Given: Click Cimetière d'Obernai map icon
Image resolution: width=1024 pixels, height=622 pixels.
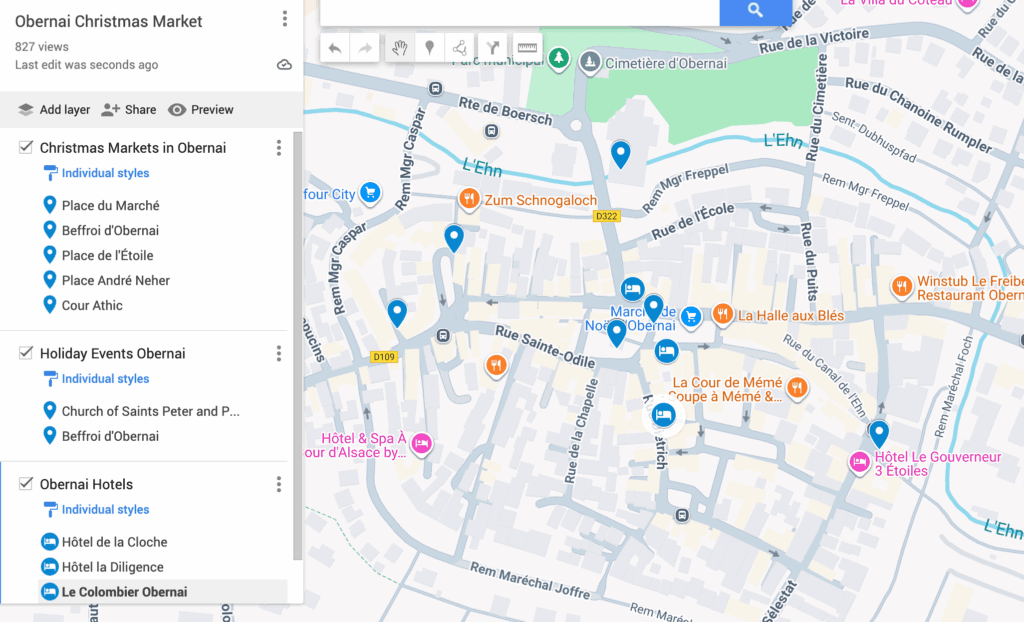Looking at the screenshot, I should (x=590, y=62).
